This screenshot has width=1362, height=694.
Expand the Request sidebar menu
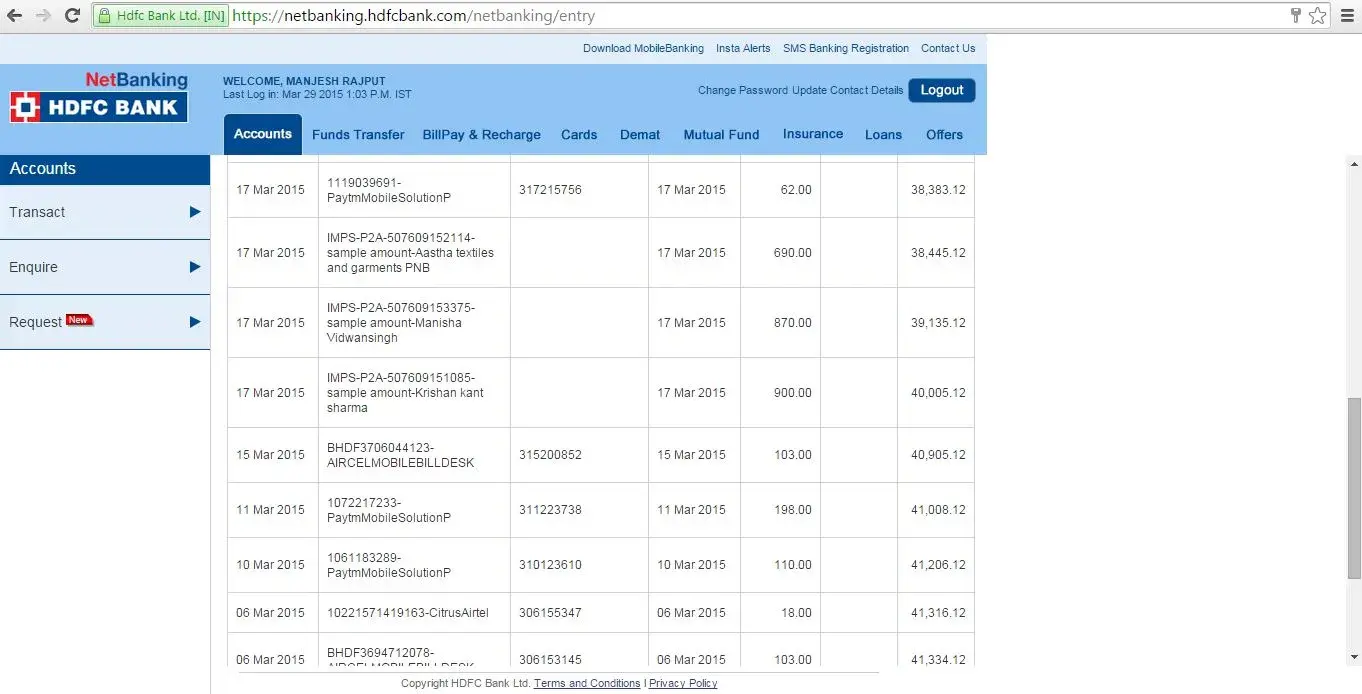pyautogui.click(x=104, y=322)
